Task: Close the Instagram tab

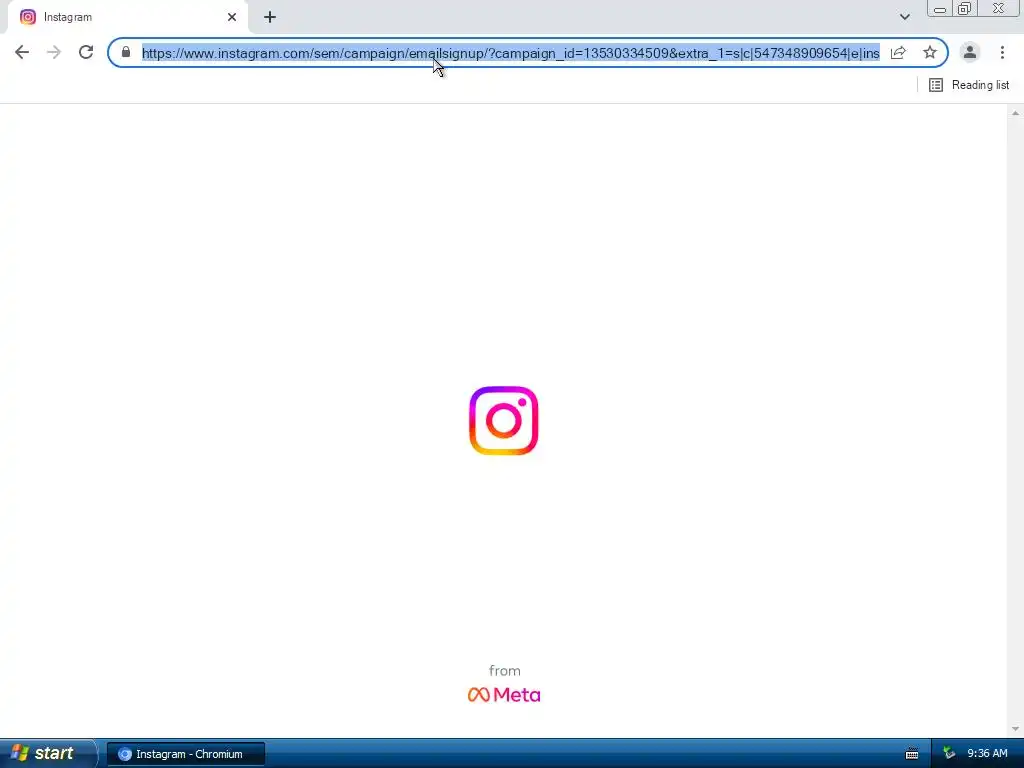Action: click(232, 17)
